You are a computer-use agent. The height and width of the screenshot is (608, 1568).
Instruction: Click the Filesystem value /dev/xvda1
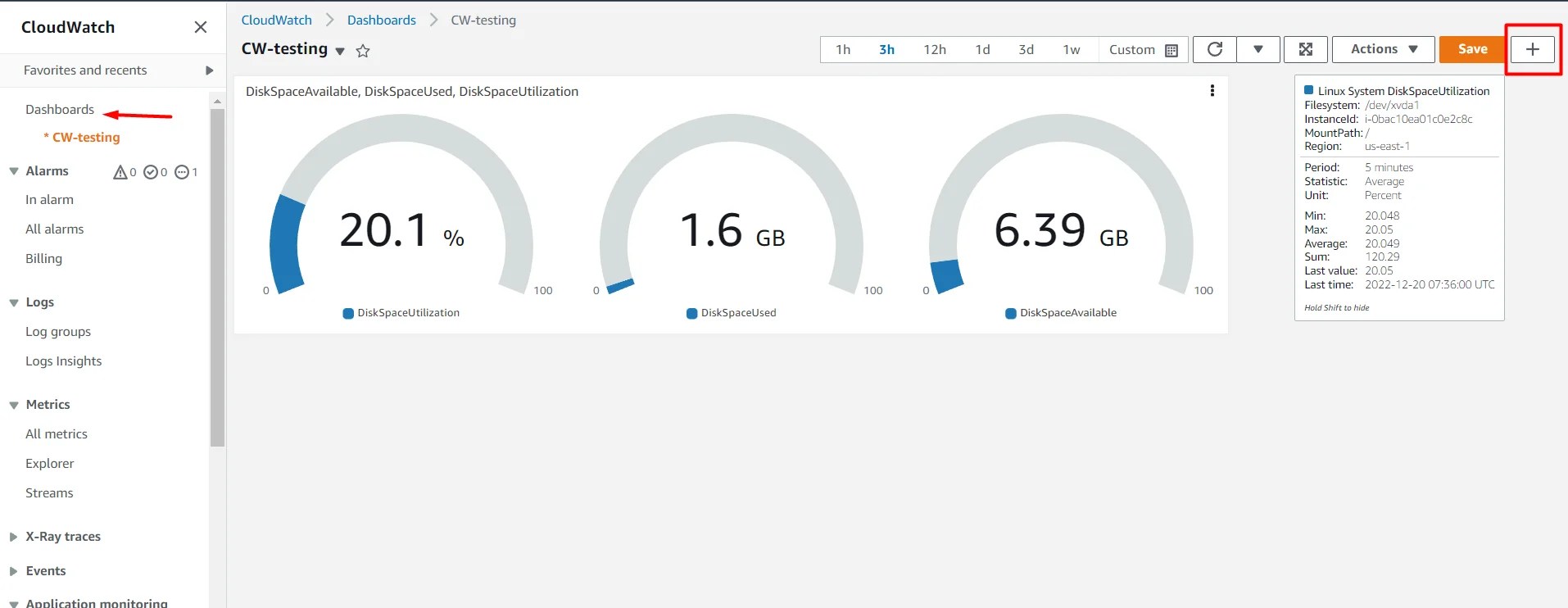click(1392, 105)
